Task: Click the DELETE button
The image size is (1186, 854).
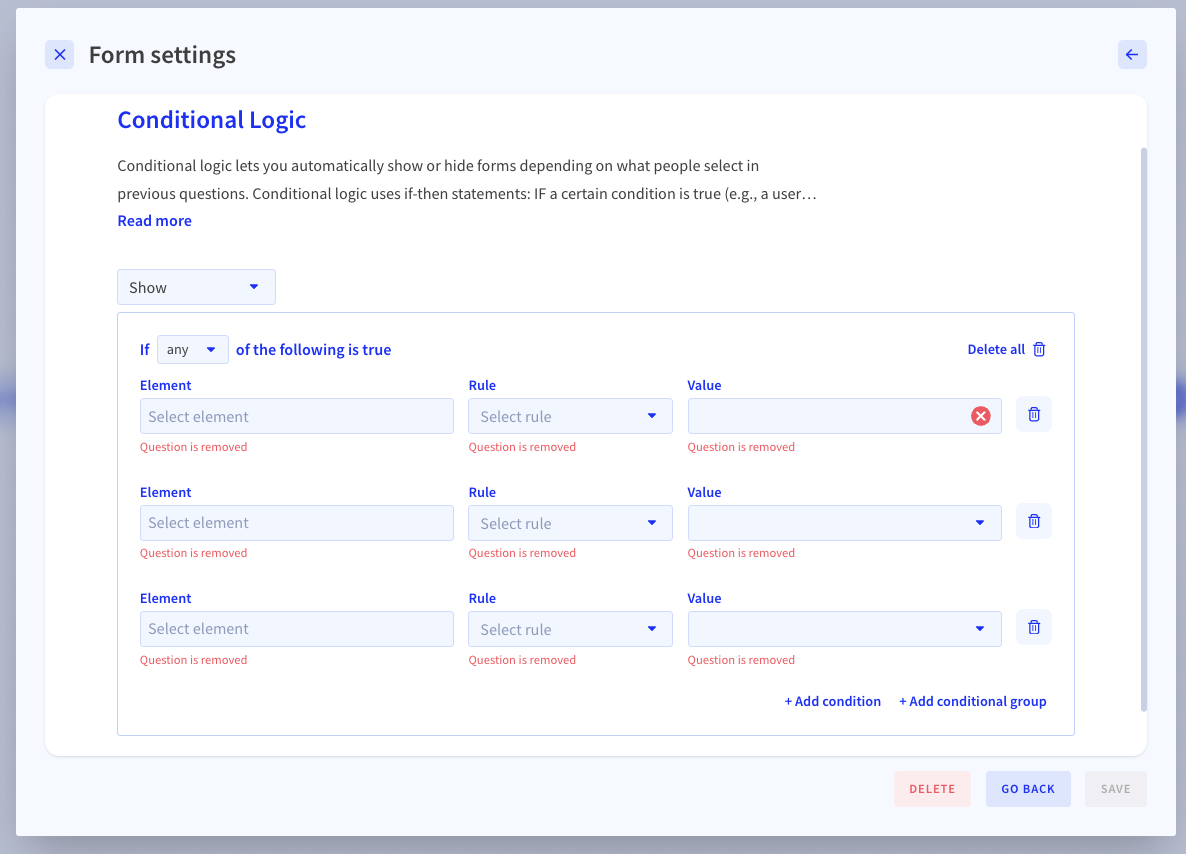Action: 932,789
